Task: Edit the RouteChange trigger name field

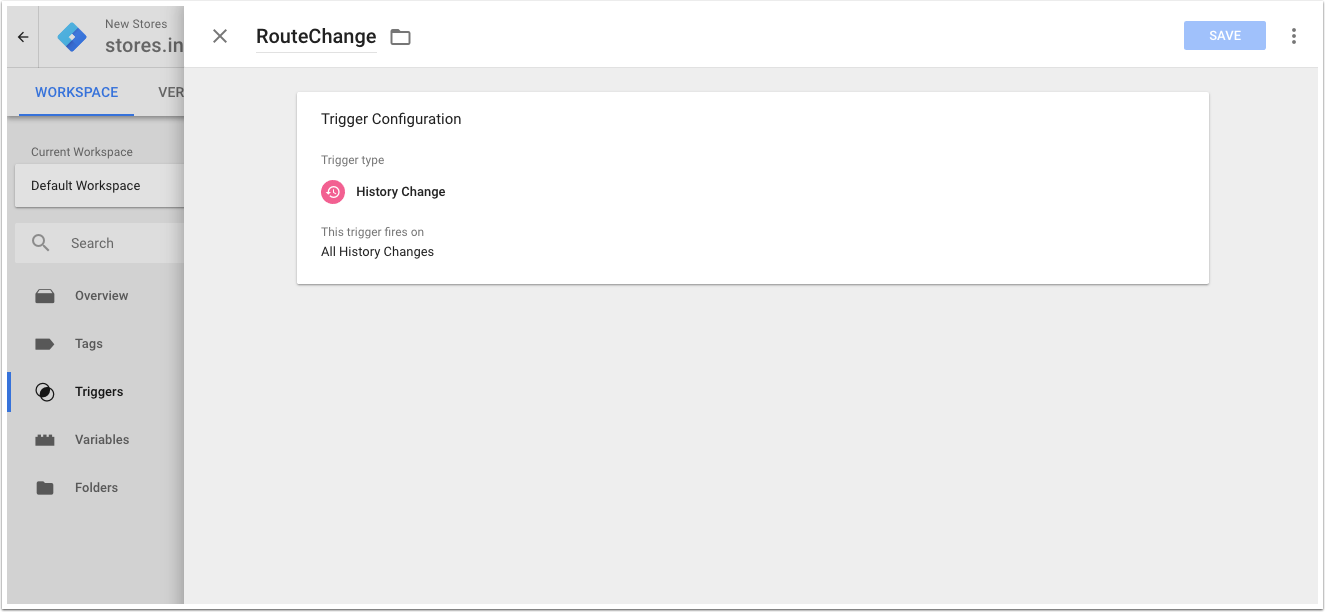Action: pos(316,37)
